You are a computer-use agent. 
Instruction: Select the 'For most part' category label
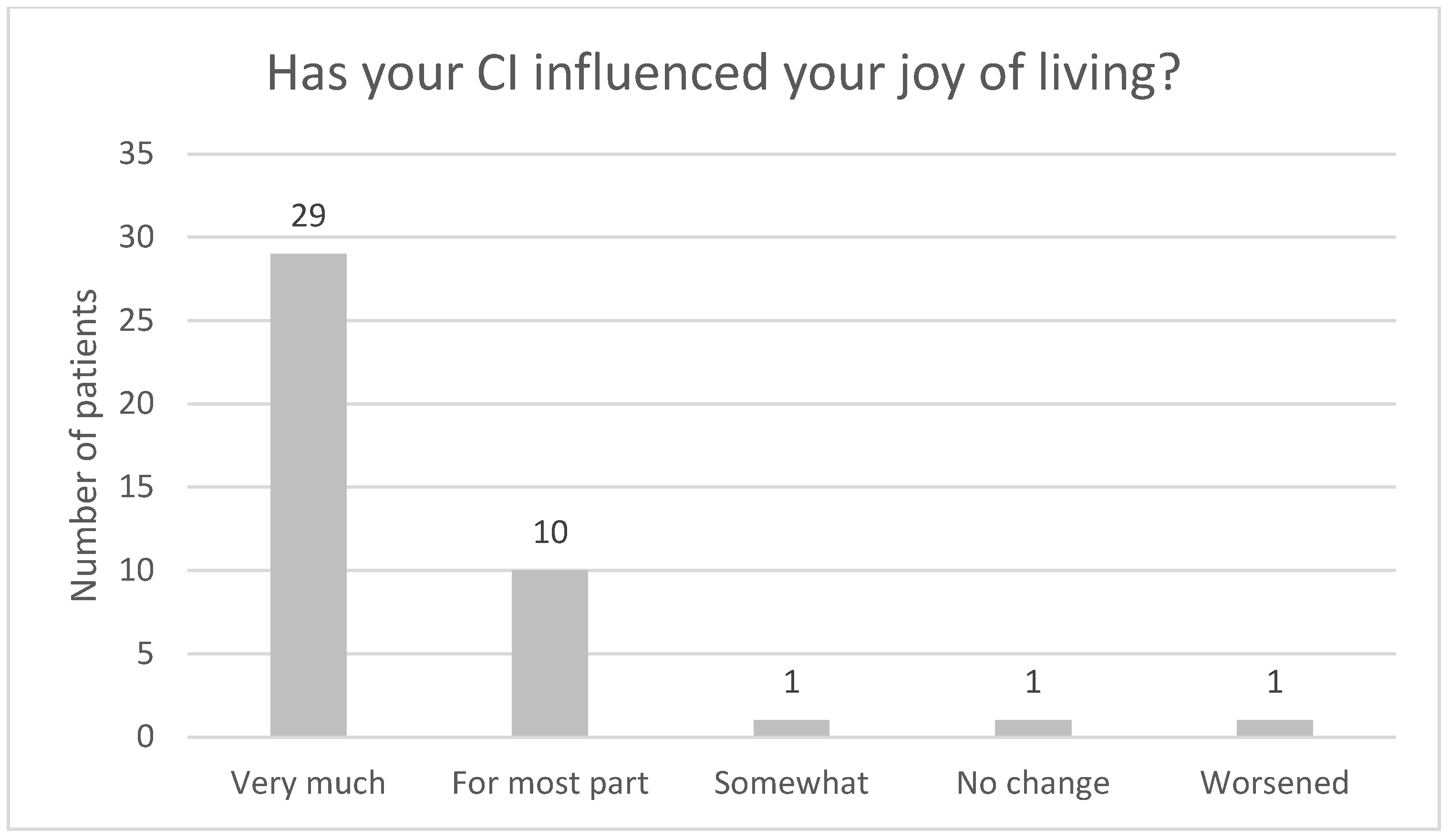550,784
